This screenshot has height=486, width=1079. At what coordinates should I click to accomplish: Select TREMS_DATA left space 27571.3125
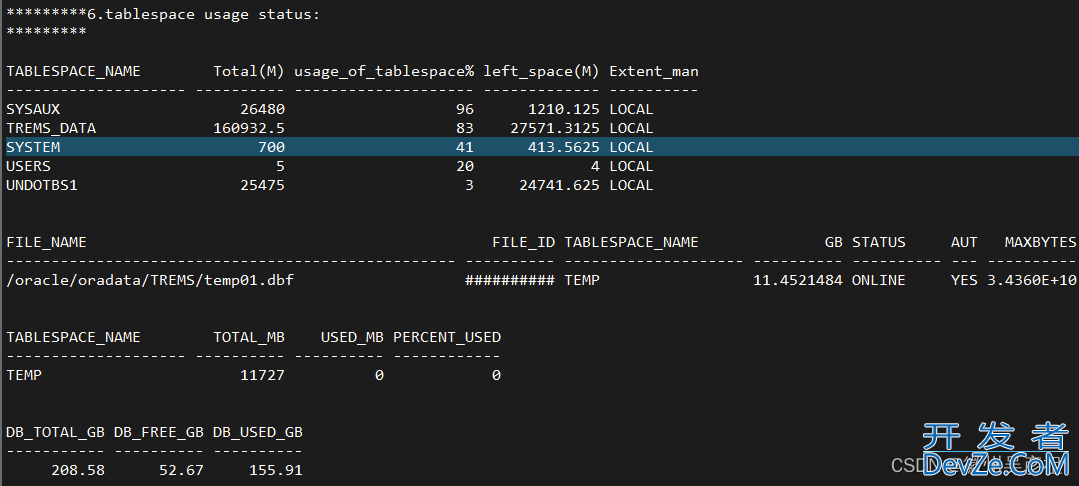pos(555,128)
